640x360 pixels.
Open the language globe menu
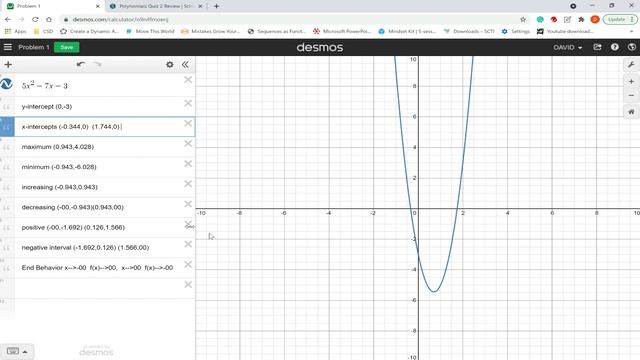632,47
